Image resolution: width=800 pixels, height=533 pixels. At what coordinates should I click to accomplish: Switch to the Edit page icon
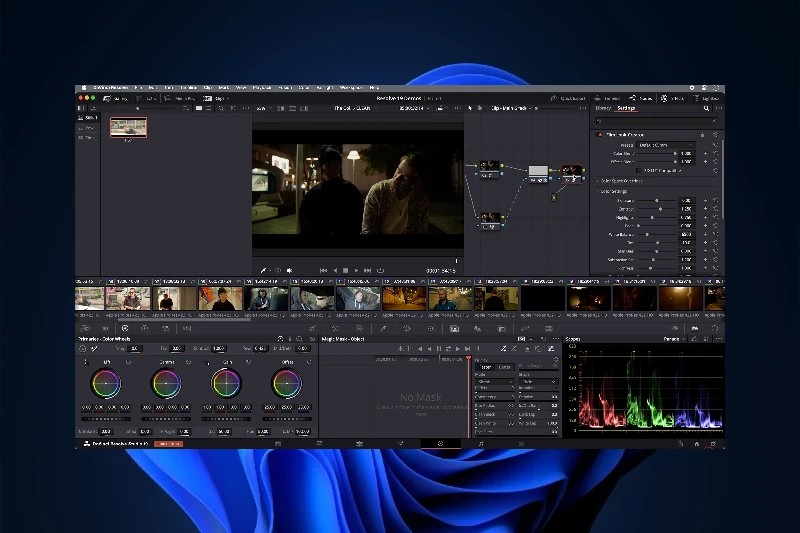359,444
